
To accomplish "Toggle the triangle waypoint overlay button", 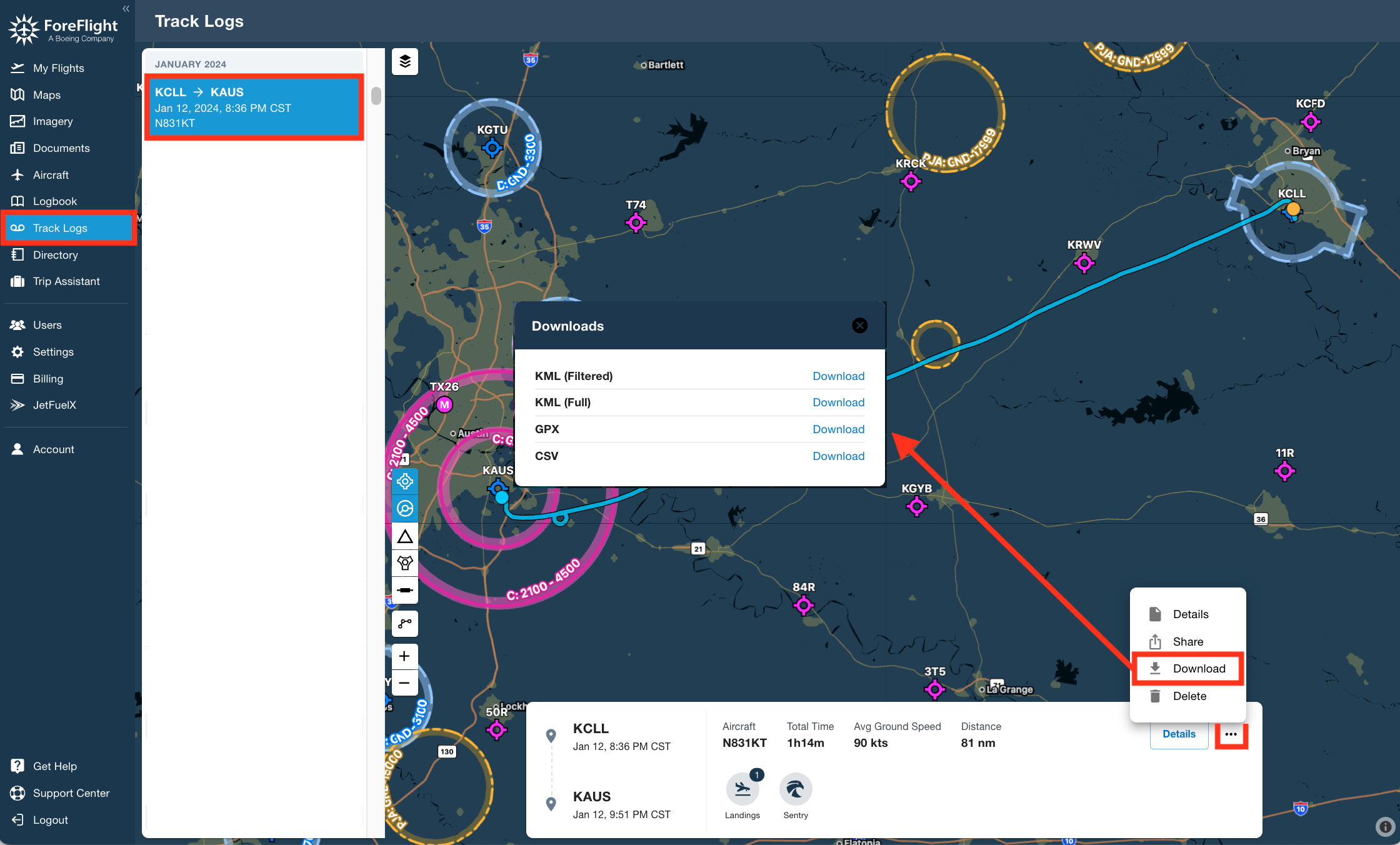I will 405,536.
